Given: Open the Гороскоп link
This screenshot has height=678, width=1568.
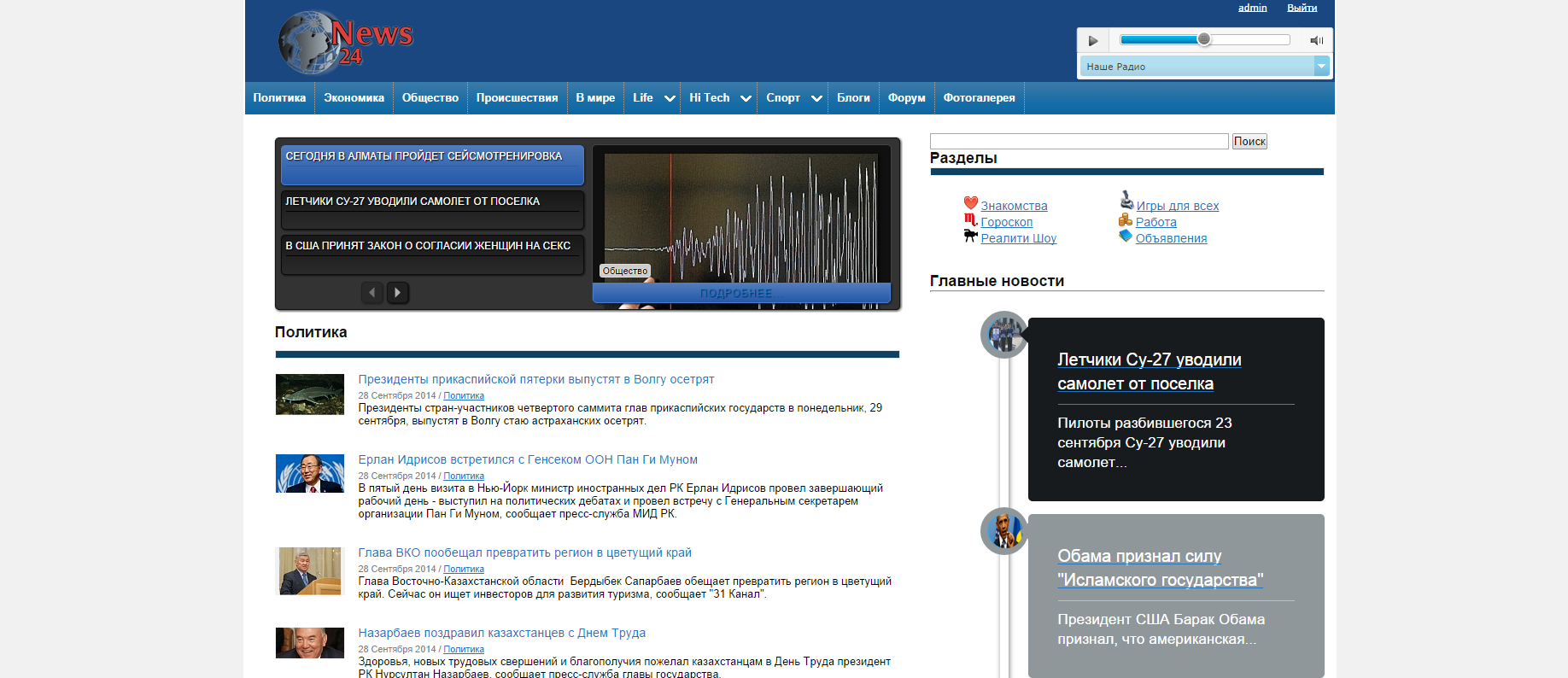Looking at the screenshot, I should click(1006, 222).
